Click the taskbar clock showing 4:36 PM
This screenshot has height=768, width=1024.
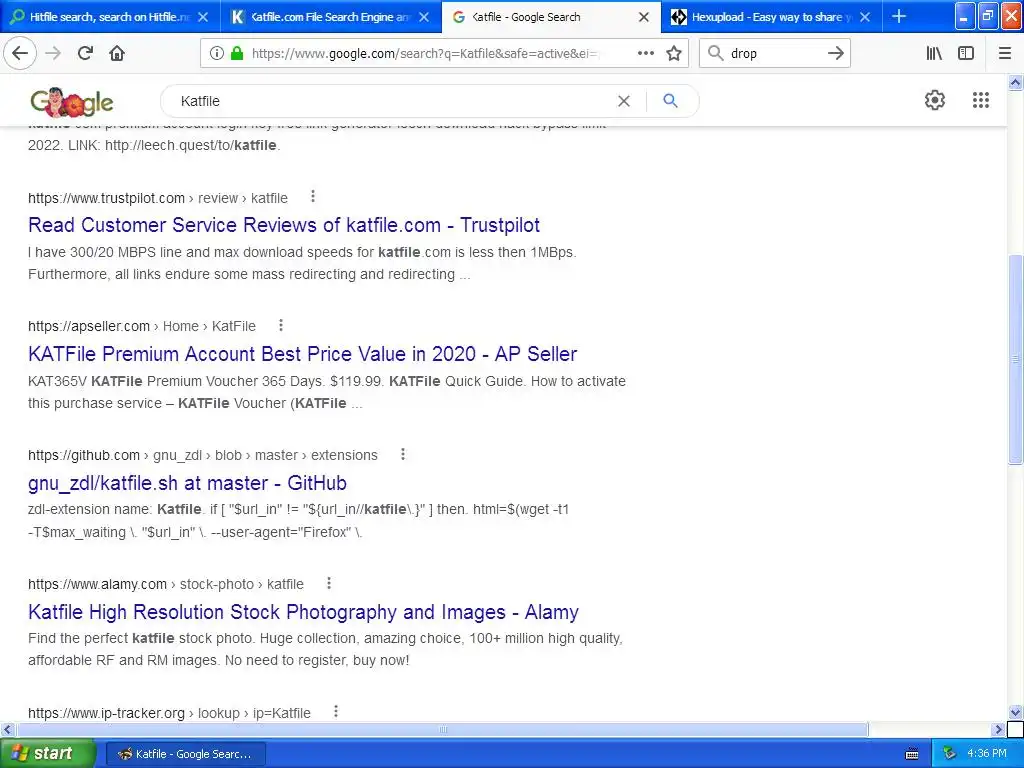point(987,753)
